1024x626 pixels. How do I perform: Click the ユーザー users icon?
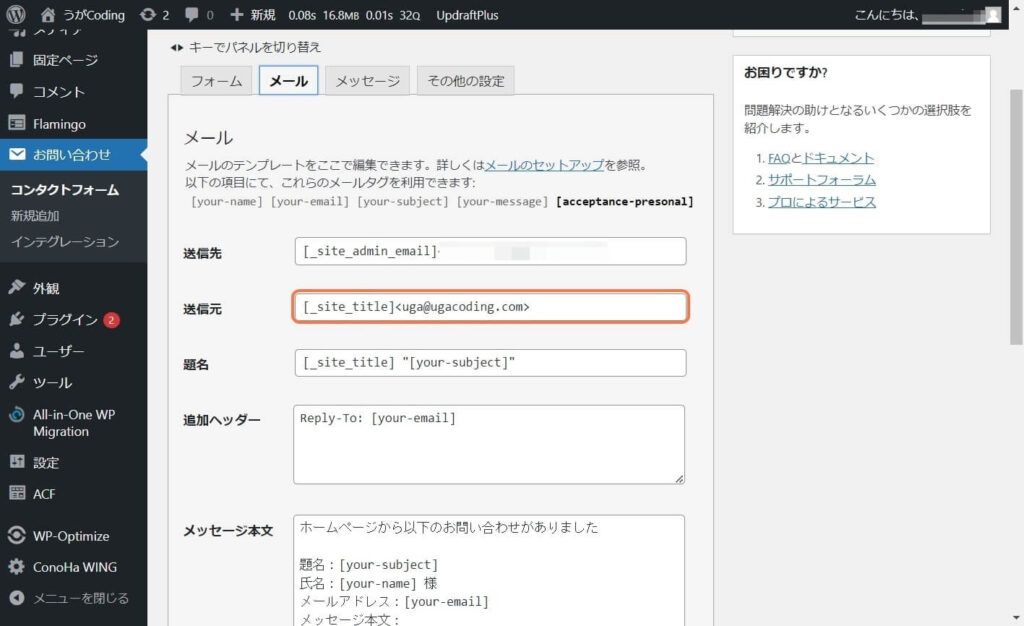17,352
